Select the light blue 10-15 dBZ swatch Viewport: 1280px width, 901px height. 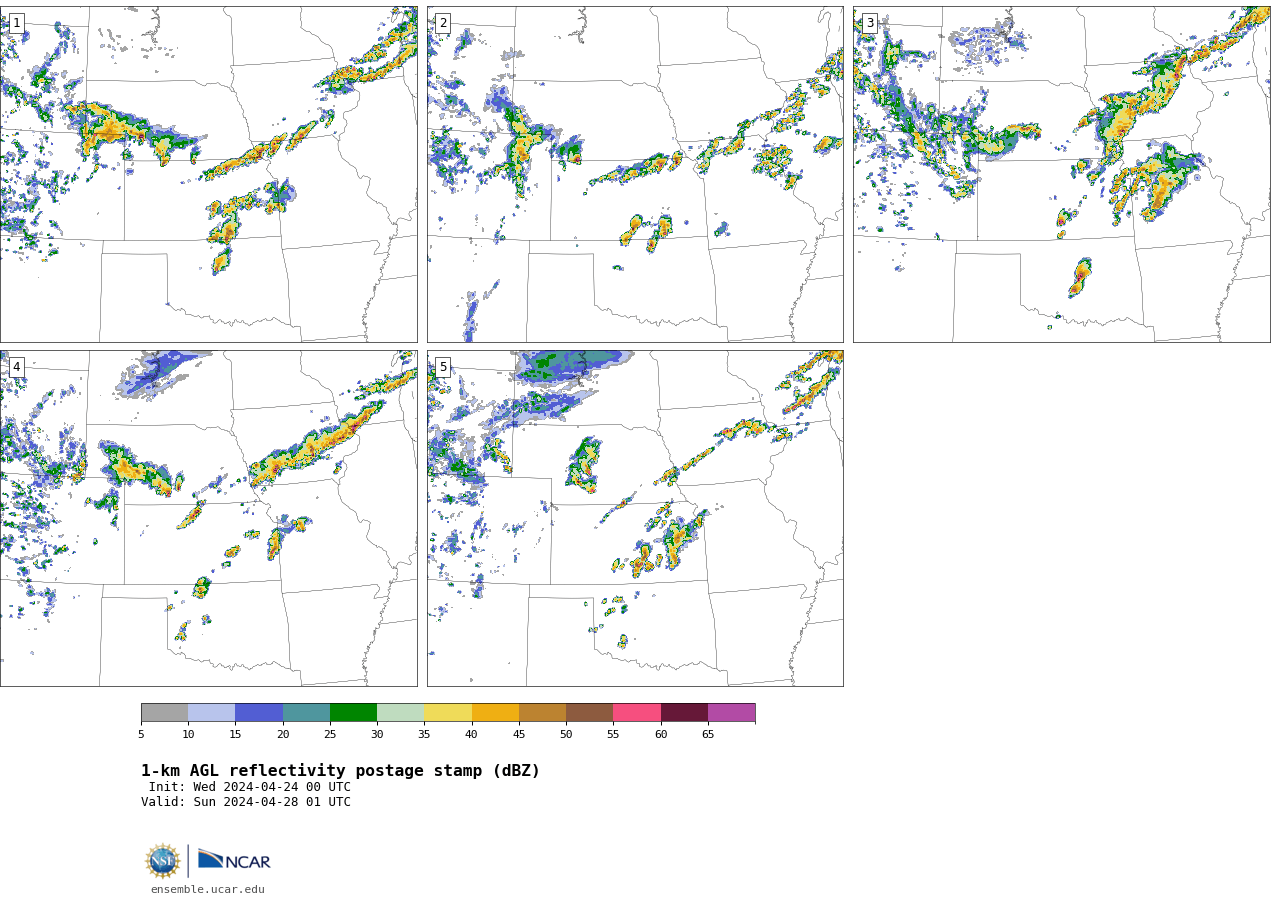[x=211, y=713]
